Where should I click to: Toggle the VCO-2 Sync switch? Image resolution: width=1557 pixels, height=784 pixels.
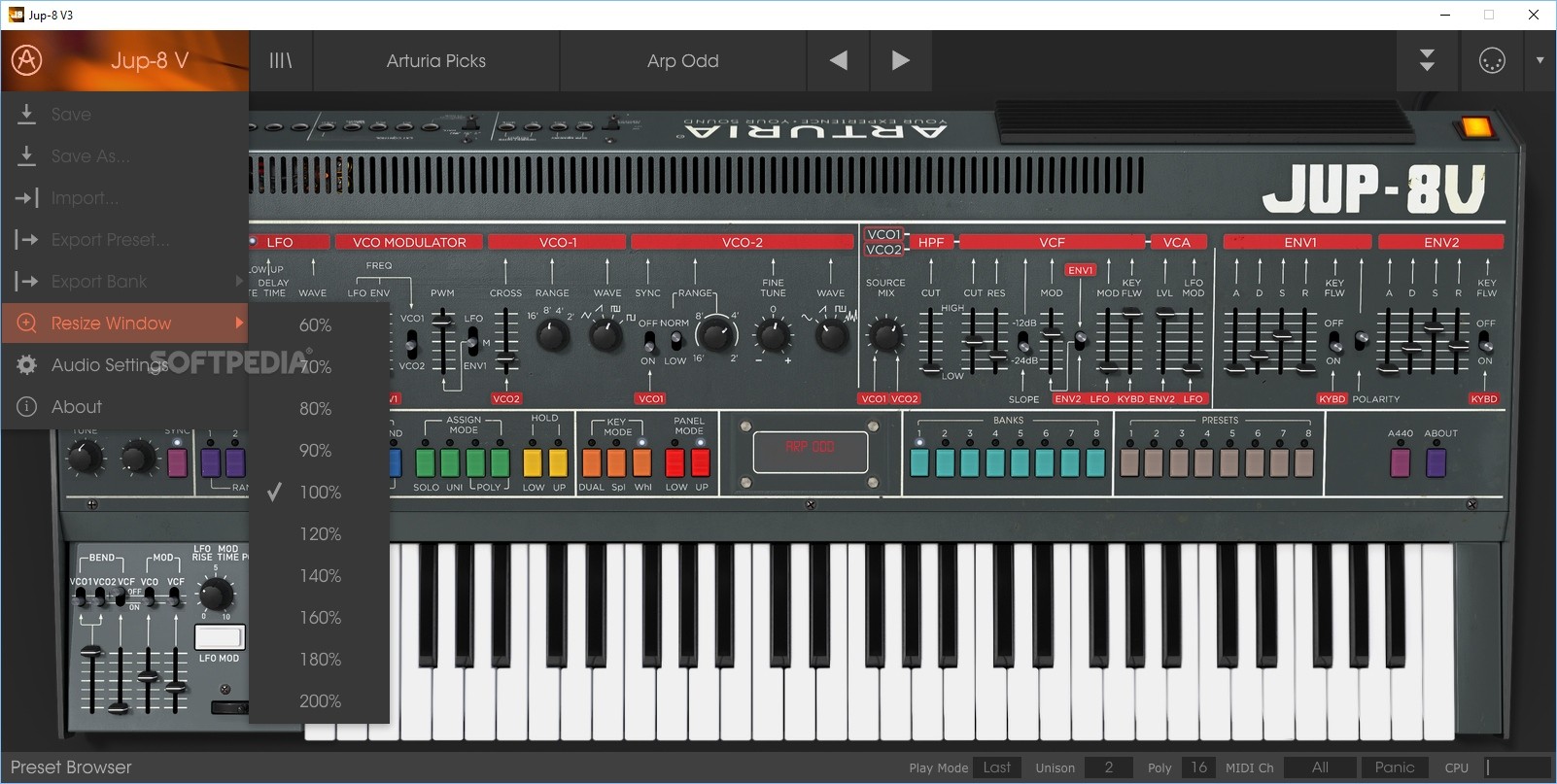(x=648, y=341)
